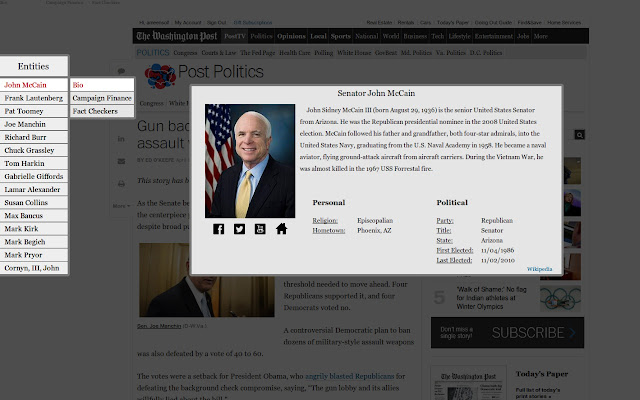
Task: Select Pat Toomey in Entities list
Action: (34, 111)
